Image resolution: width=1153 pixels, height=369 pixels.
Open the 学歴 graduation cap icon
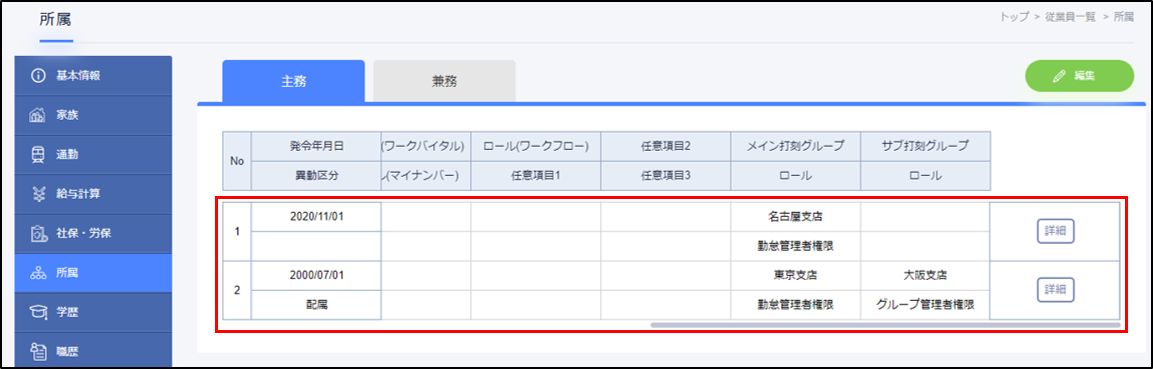click(39, 313)
